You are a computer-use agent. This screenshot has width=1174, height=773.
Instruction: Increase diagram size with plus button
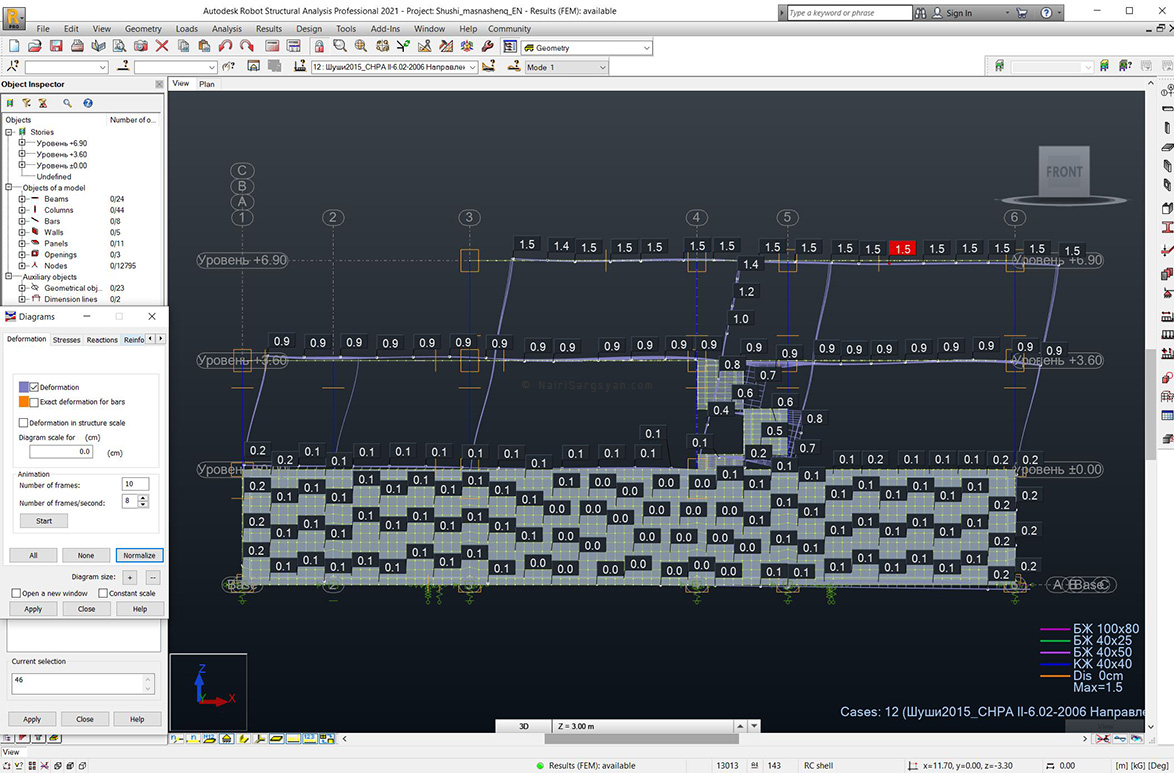click(130, 578)
